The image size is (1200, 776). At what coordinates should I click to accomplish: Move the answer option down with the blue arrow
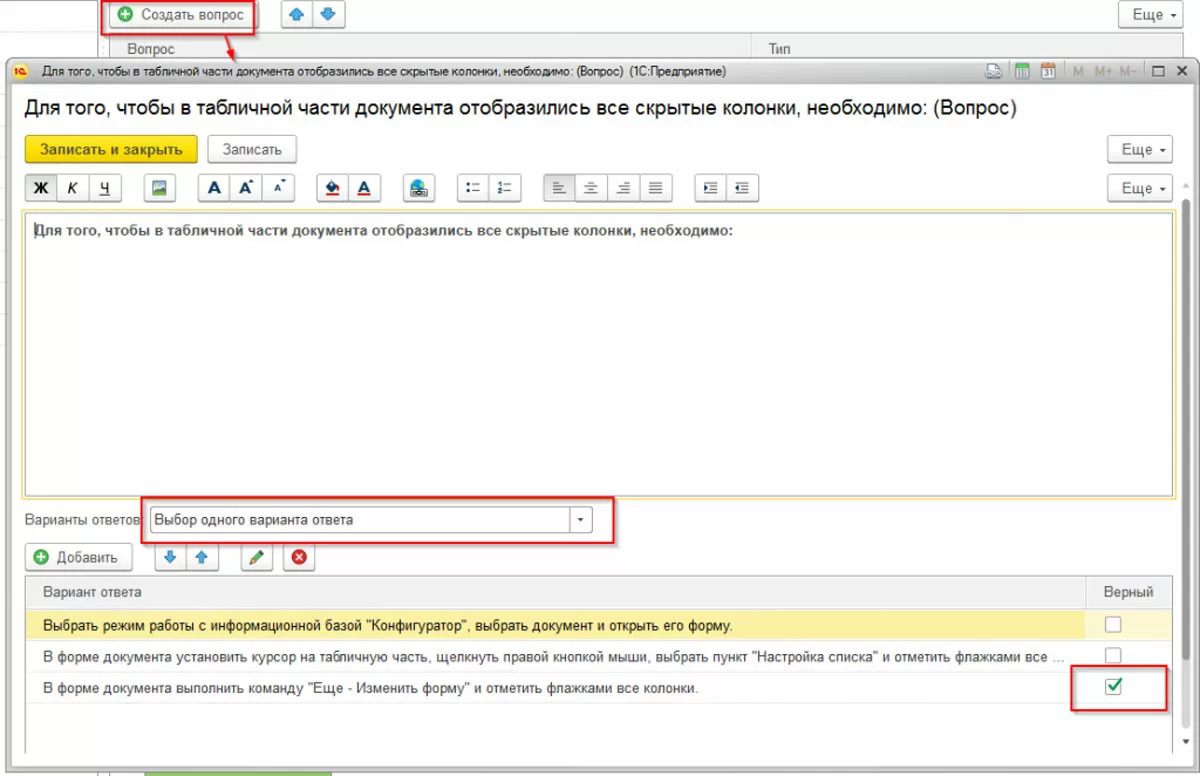point(170,558)
